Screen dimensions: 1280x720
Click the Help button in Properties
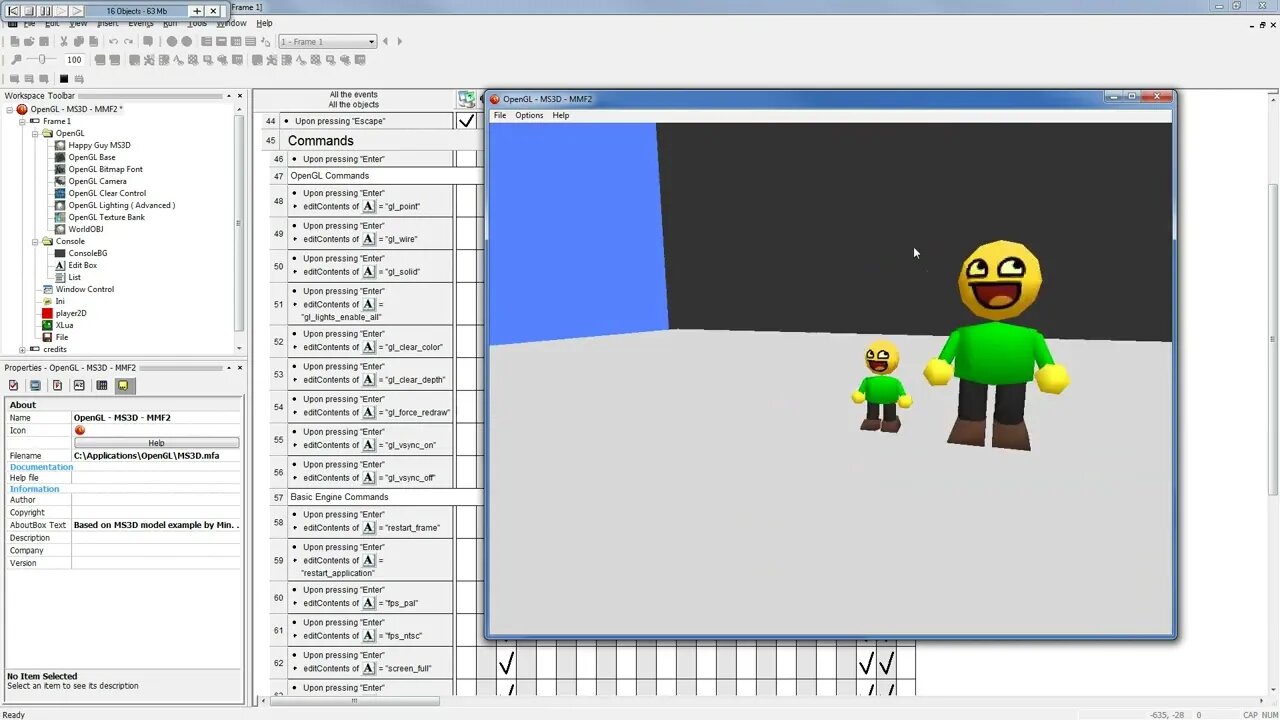[x=156, y=443]
